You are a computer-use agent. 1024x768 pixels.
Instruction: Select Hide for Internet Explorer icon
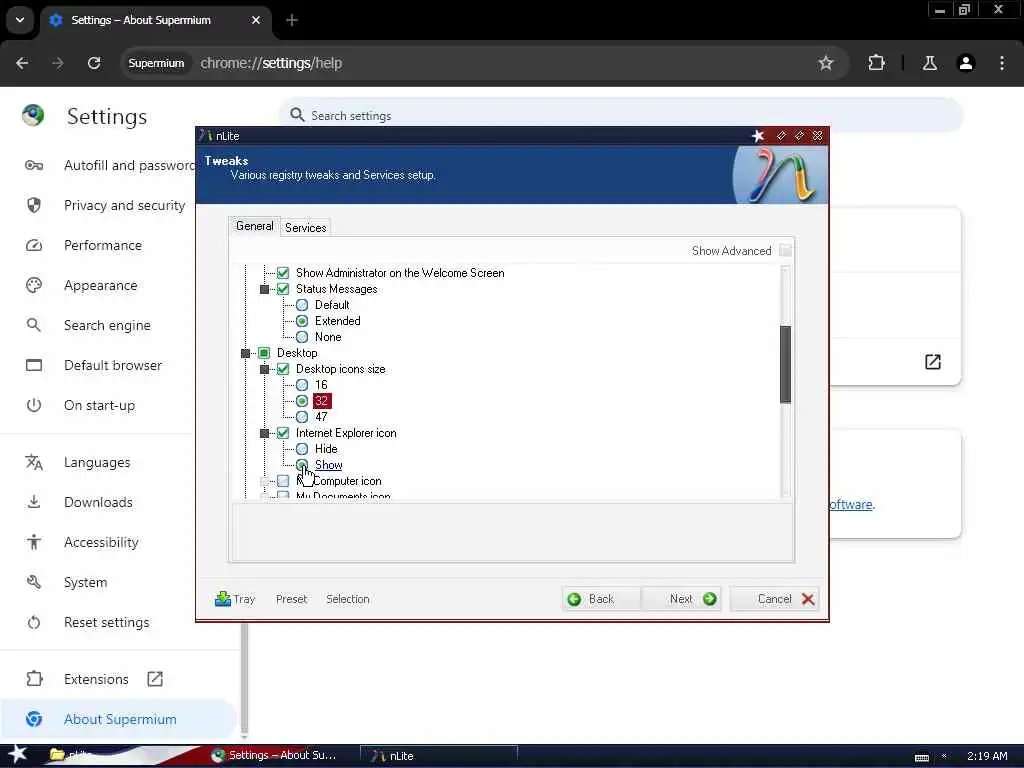tap(302, 449)
